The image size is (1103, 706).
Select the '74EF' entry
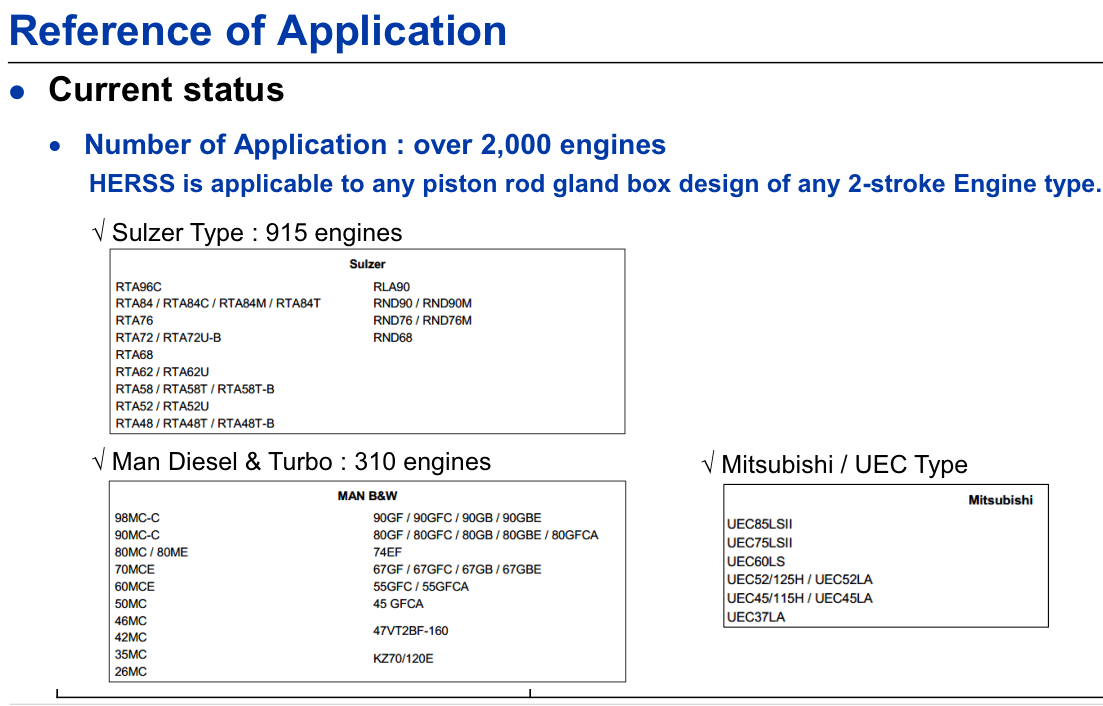(387, 553)
